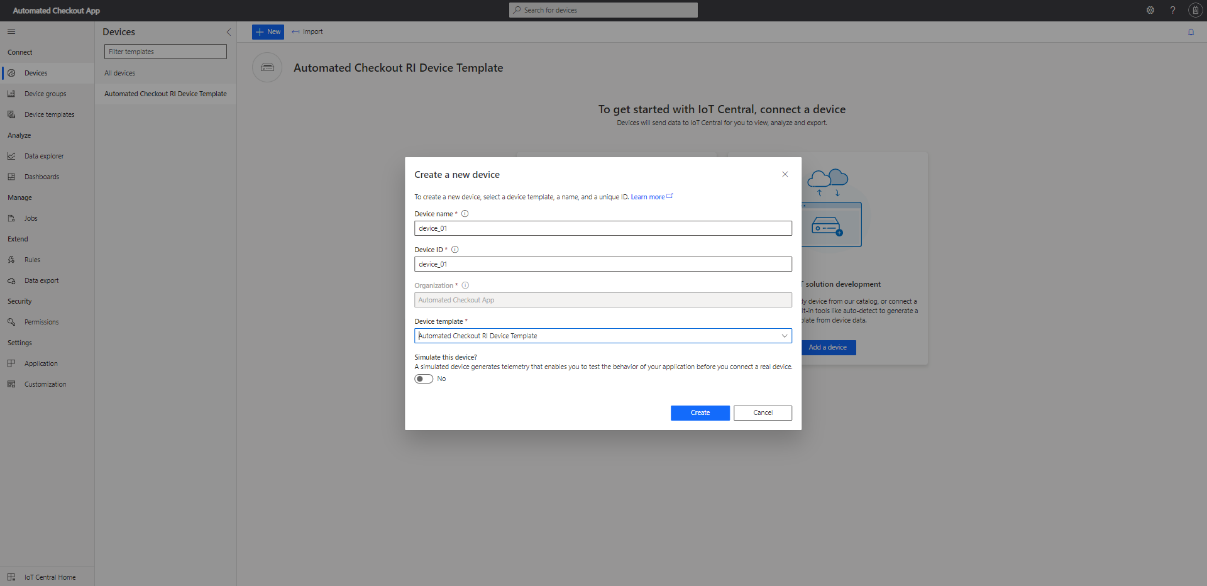The width and height of the screenshot is (1207, 586).
Task: Open Jobs page
Action: click(x=31, y=218)
